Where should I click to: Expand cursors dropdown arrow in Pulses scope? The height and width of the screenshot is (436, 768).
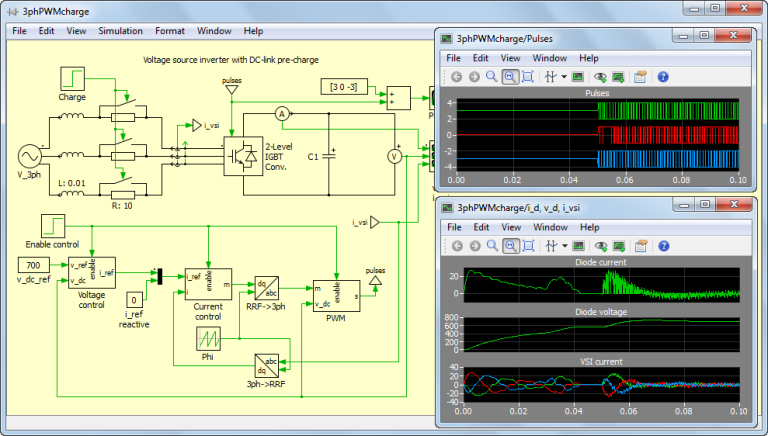point(563,76)
